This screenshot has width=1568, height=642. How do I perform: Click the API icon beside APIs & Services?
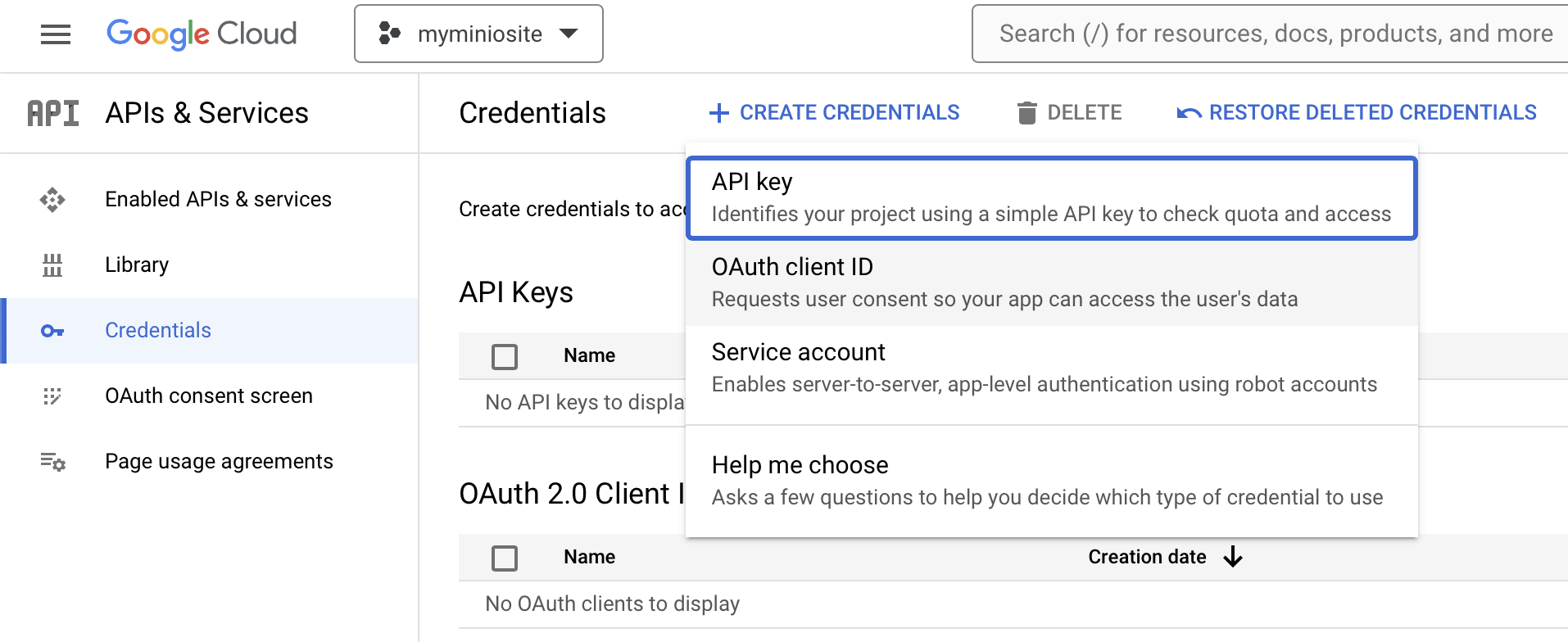pyautogui.click(x=53, y=113)
